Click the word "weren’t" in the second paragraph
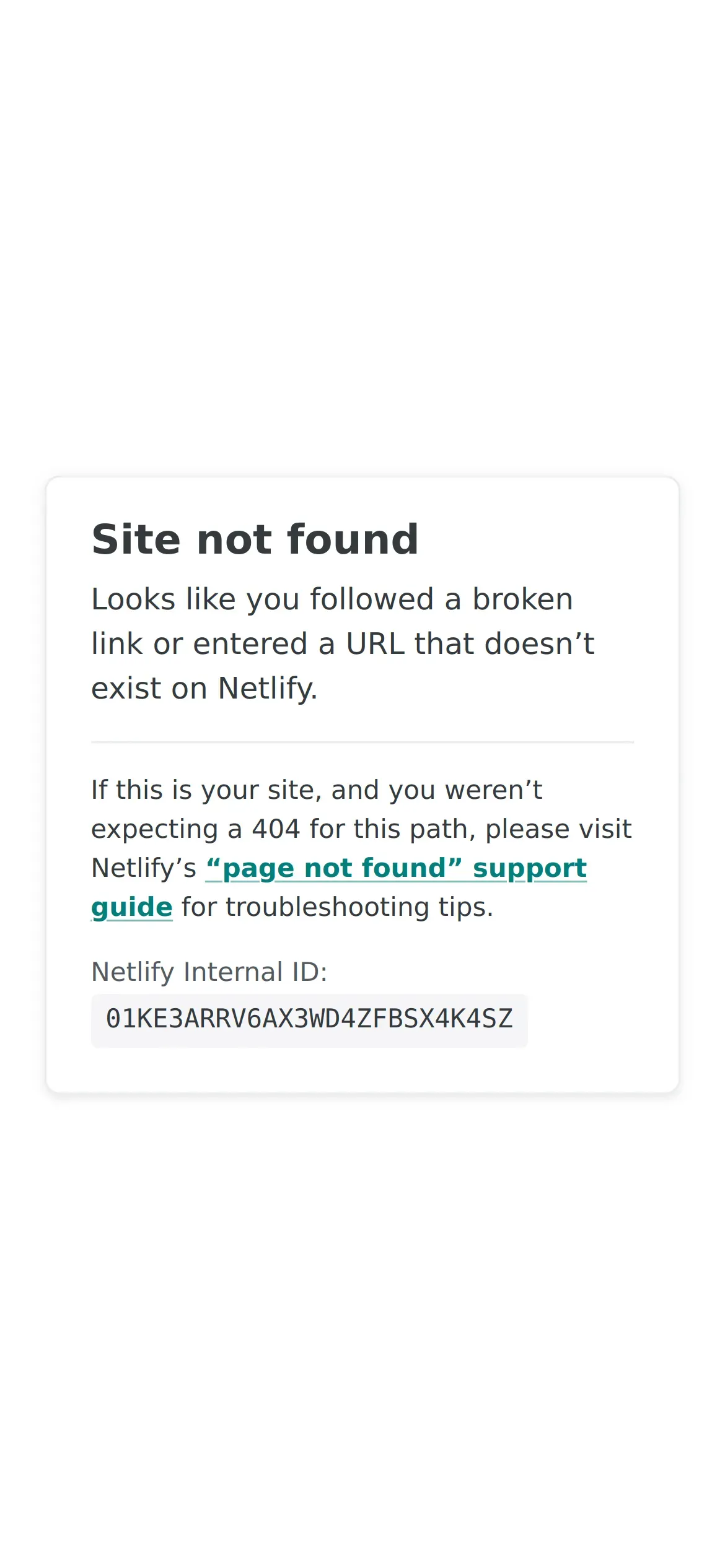This screenshot has height=1568, width=725. pos(494,790)
